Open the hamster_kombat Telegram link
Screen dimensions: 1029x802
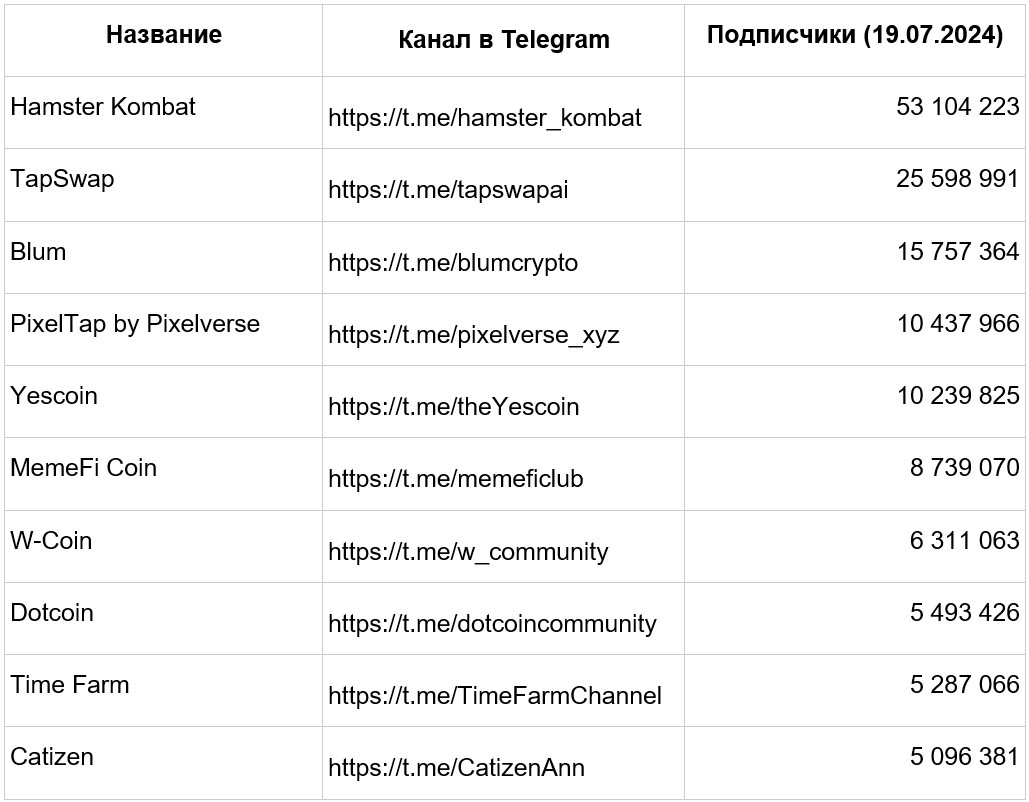tap(484, 118)
